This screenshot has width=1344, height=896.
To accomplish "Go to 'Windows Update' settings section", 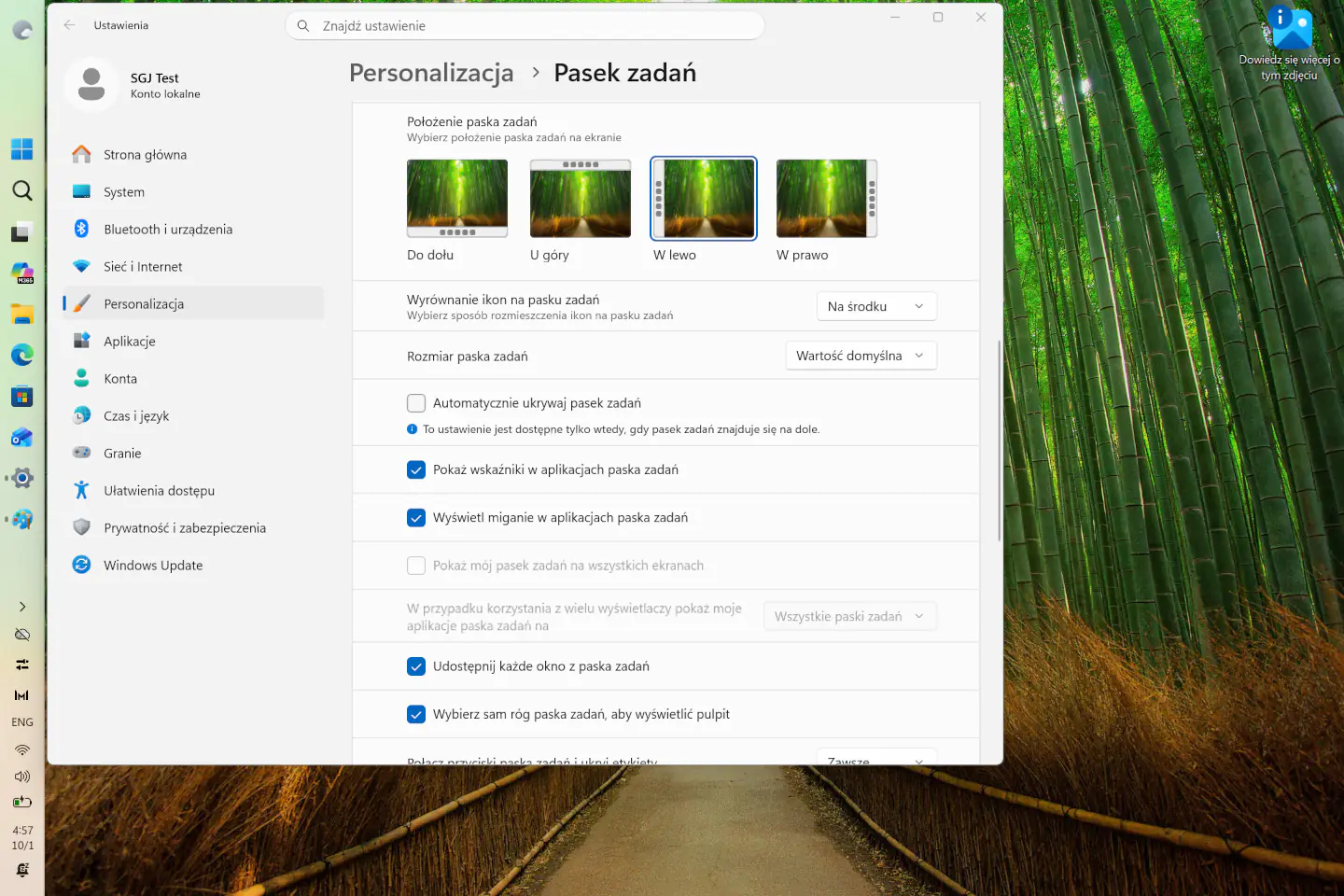I will coord(193,566).
